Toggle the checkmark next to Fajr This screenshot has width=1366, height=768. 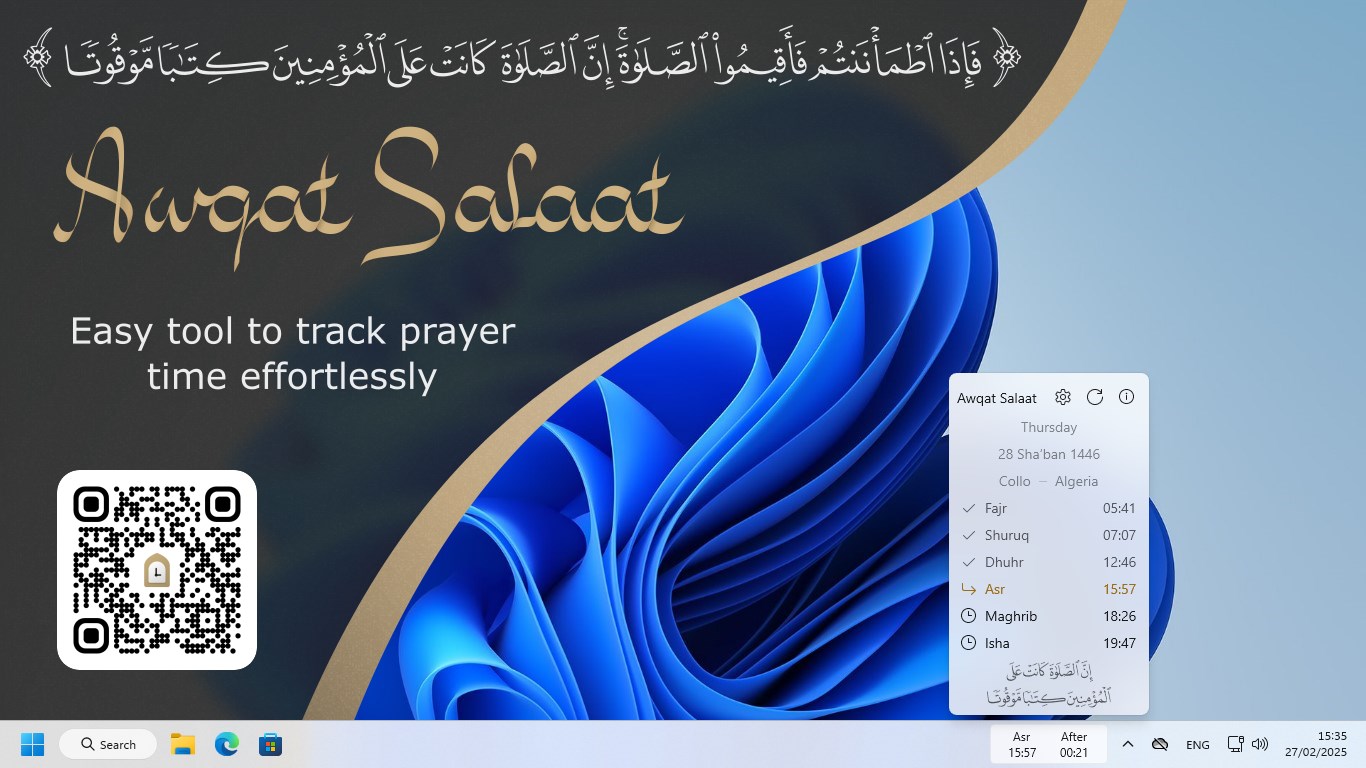969,508
